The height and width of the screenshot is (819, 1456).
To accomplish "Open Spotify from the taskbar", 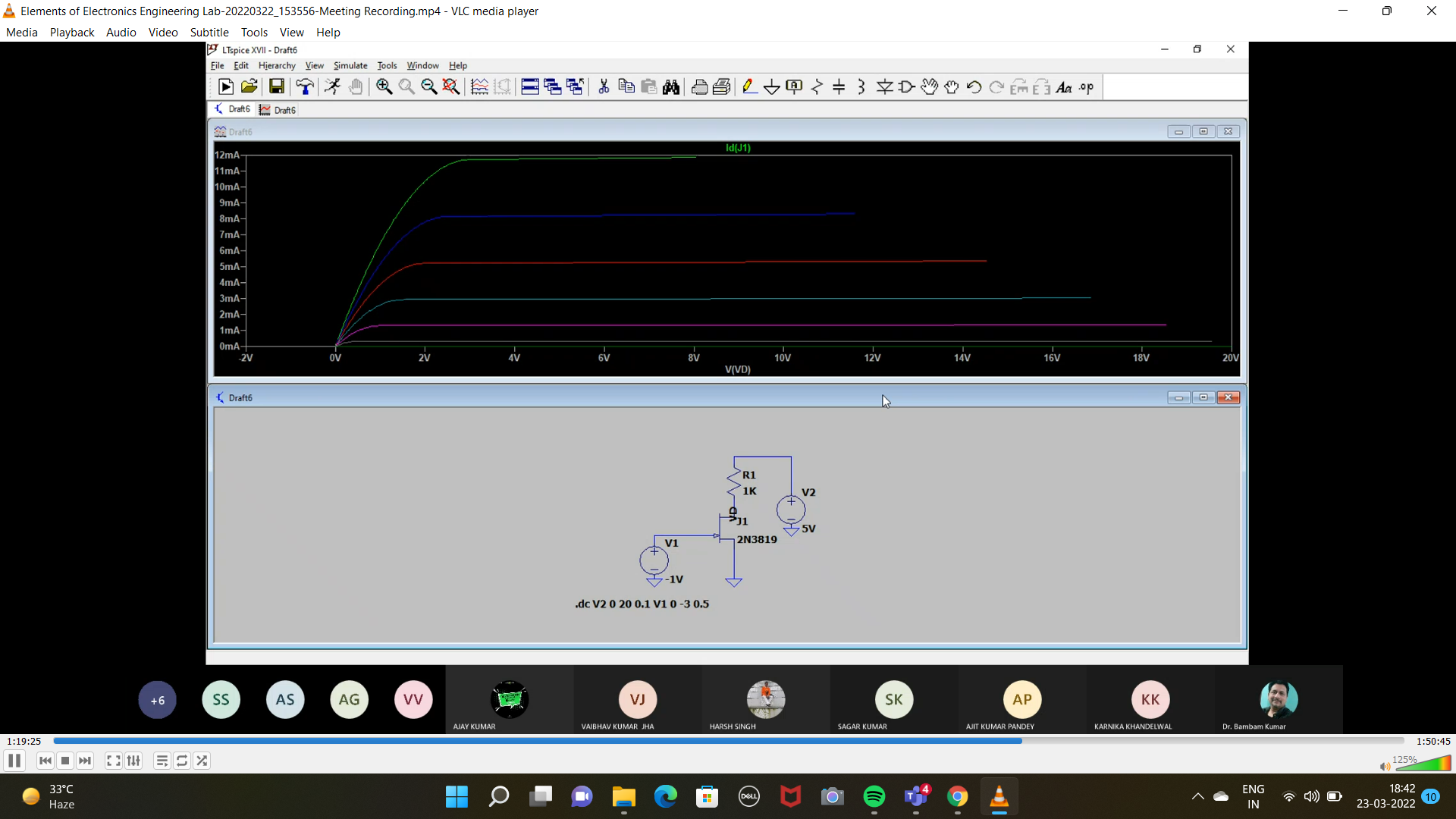I will point(874,797).
